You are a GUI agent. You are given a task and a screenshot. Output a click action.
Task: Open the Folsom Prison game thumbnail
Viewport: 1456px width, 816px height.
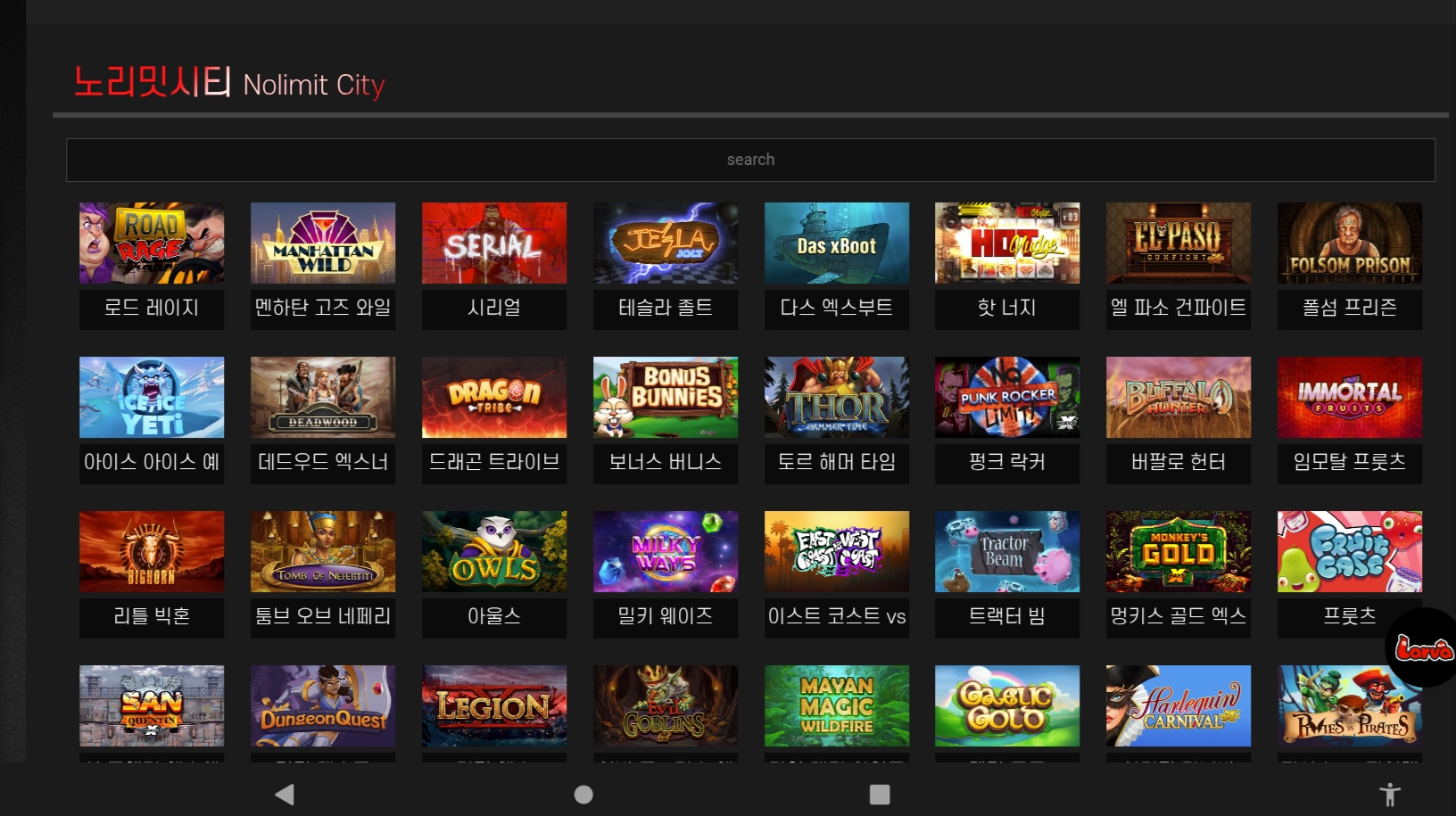tap(1350, 243)
